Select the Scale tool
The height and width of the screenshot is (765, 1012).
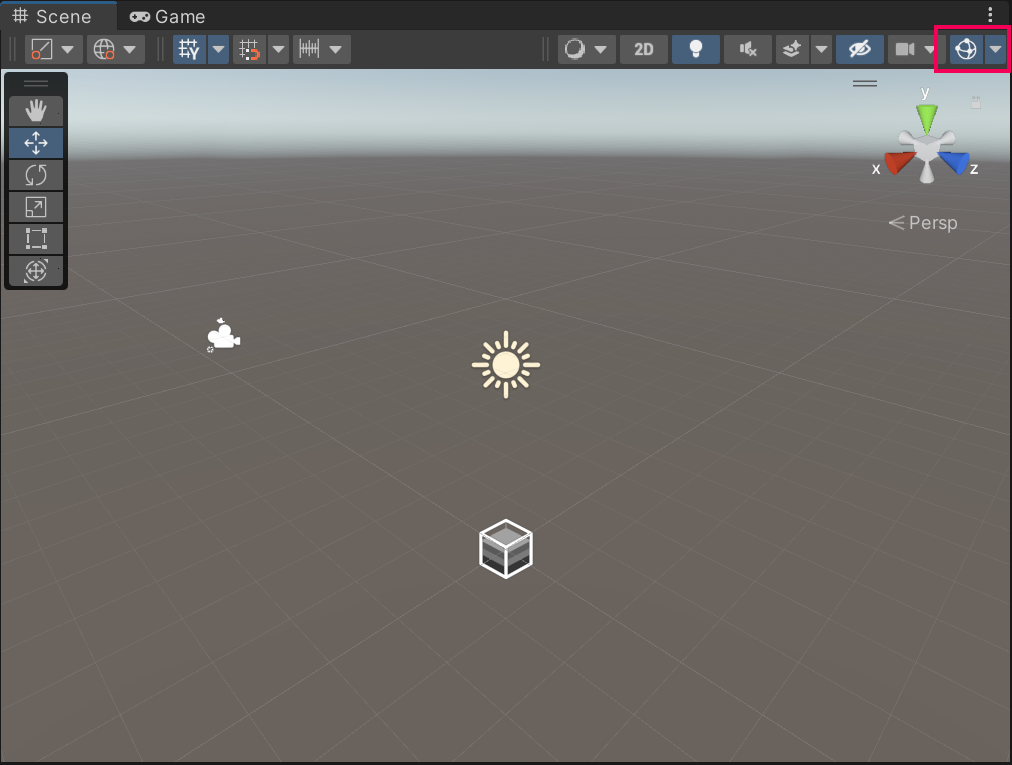36,207
